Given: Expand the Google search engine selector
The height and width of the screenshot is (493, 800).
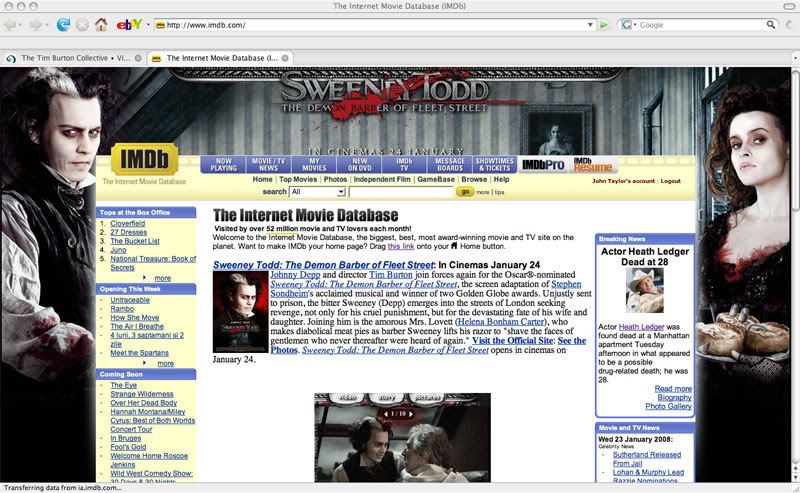Looking at the screenshot, I should tap(627, 24).
